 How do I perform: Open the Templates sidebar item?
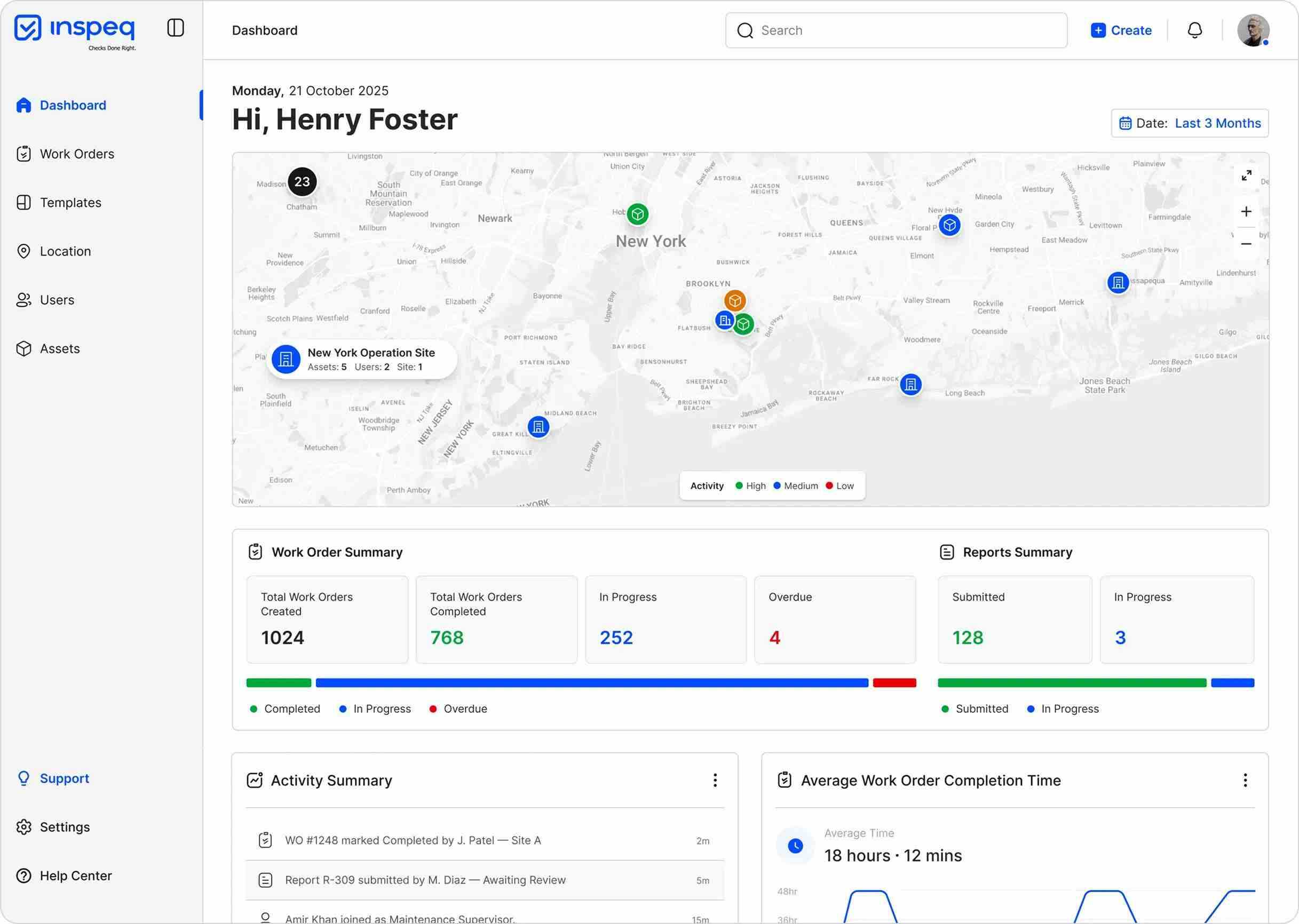(x=70, y=203)
